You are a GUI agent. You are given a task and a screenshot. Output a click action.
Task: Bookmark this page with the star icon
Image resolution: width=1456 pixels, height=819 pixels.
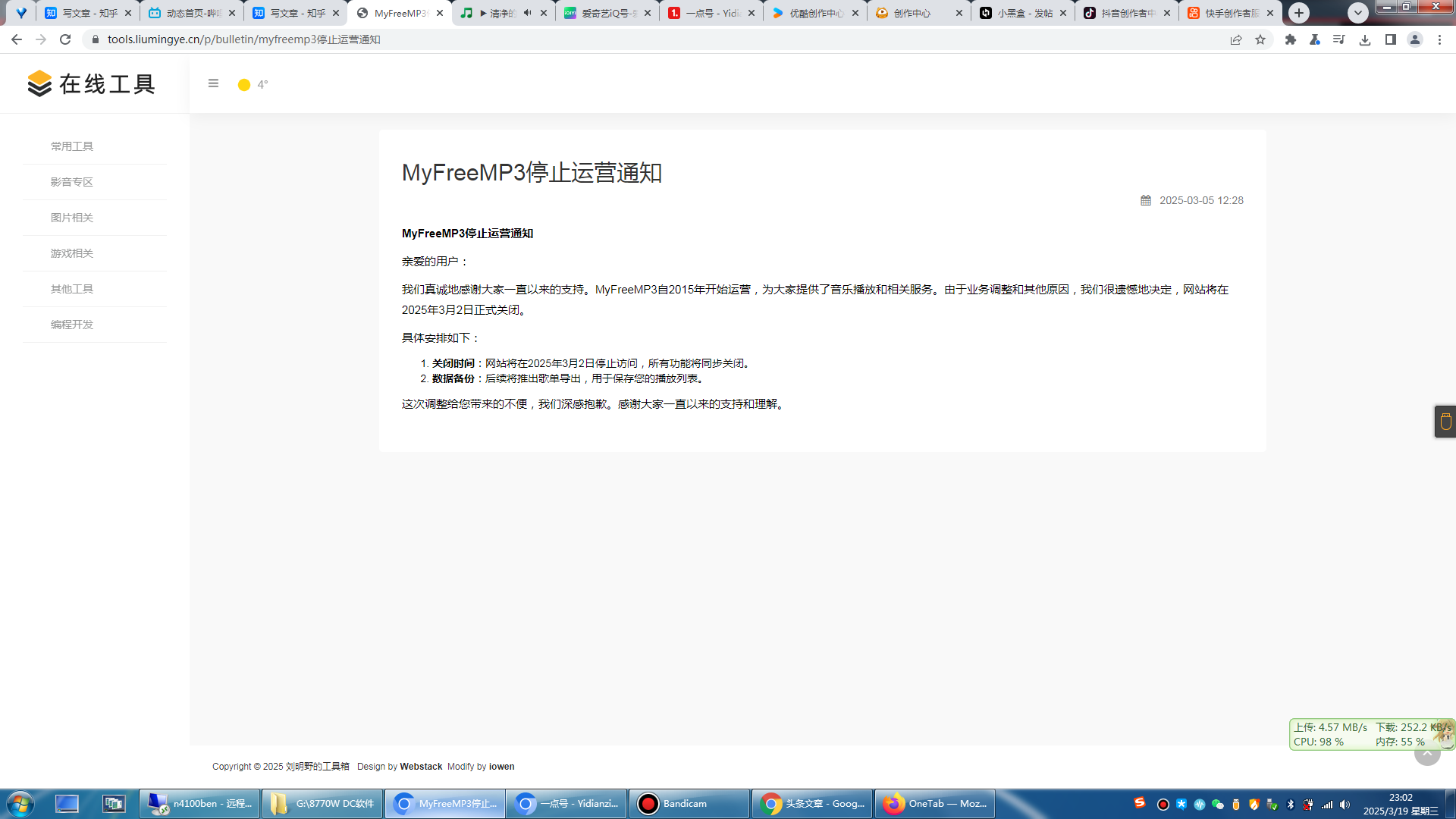(1260, 39)
